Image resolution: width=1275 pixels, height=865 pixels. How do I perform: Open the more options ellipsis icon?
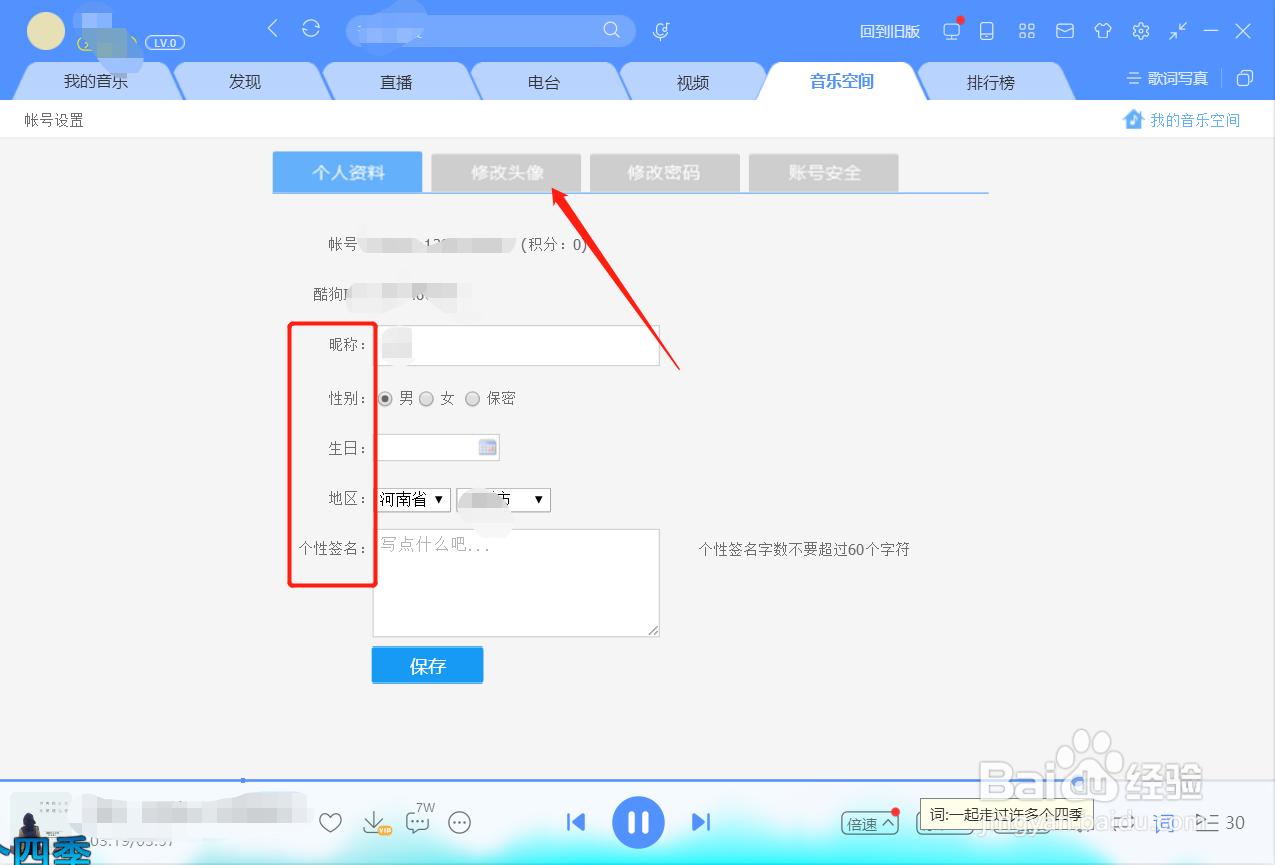(x=460, y=823)
